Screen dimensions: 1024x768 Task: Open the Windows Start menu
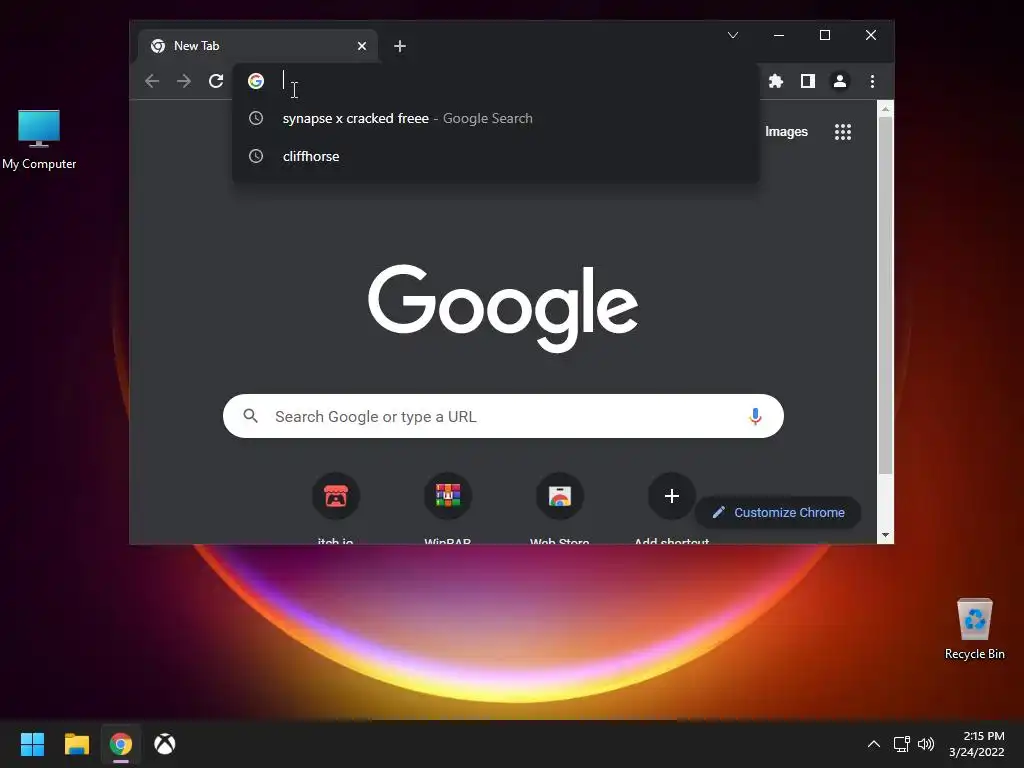32,744
